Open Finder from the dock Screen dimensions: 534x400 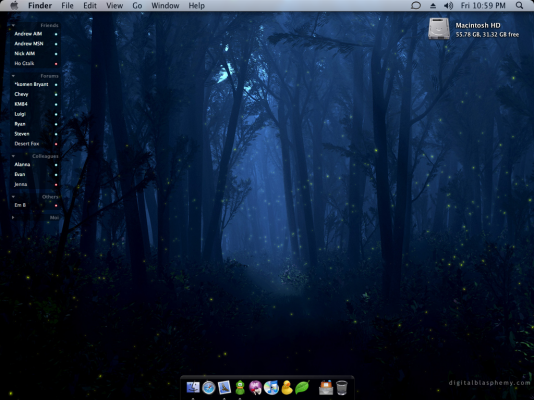(193, 387)
